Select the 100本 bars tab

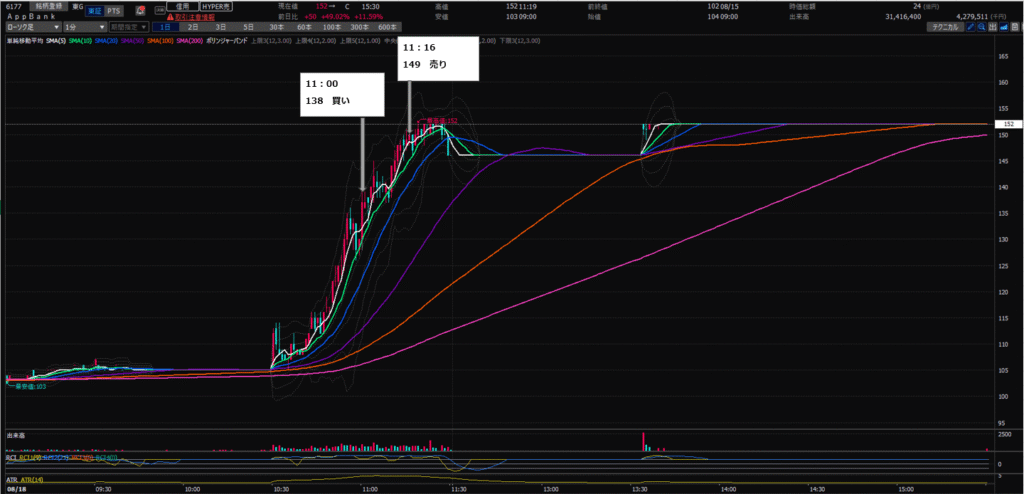pos(332,27)
